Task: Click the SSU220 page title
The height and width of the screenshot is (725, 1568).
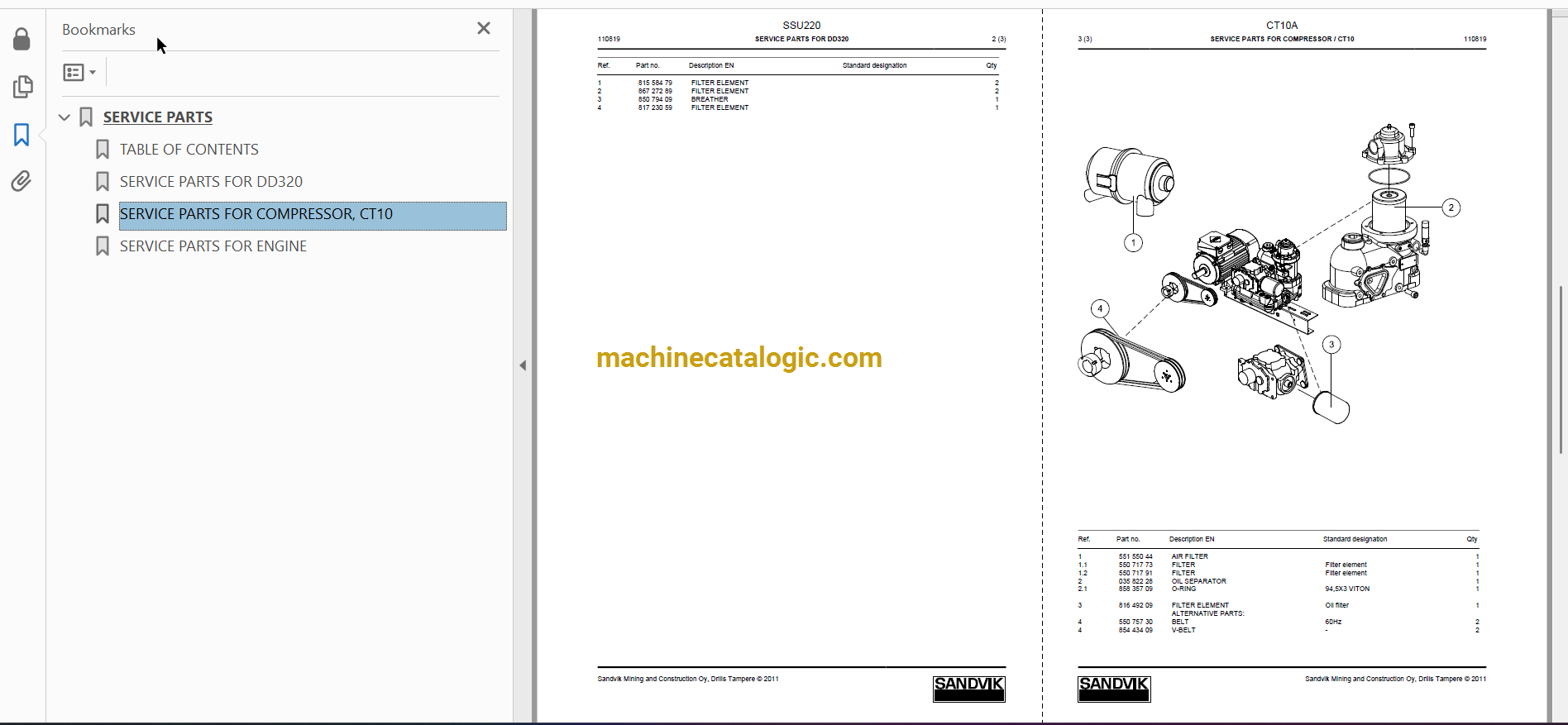Action: (x=801, y=26)
